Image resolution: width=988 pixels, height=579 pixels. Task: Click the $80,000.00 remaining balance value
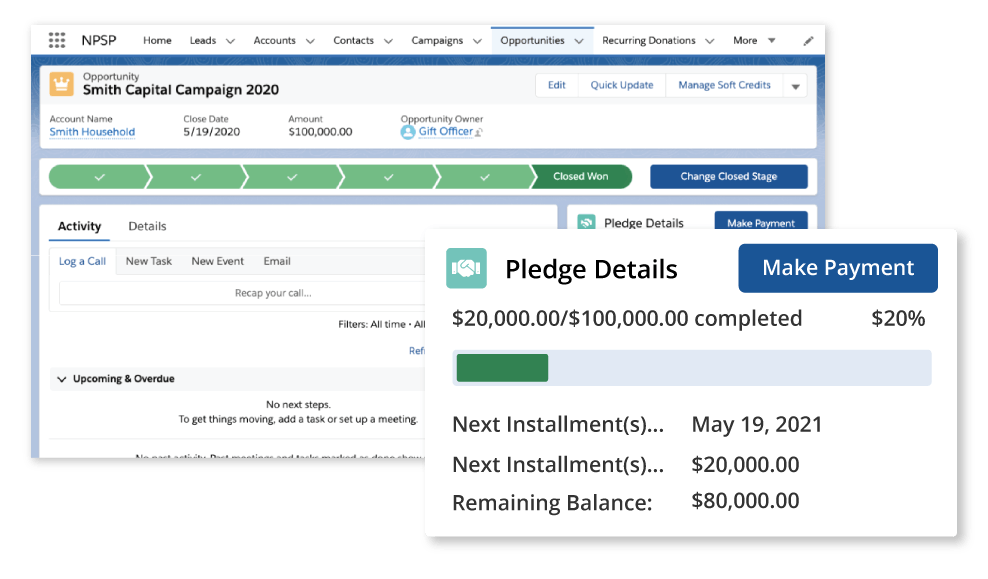[745, 501]
